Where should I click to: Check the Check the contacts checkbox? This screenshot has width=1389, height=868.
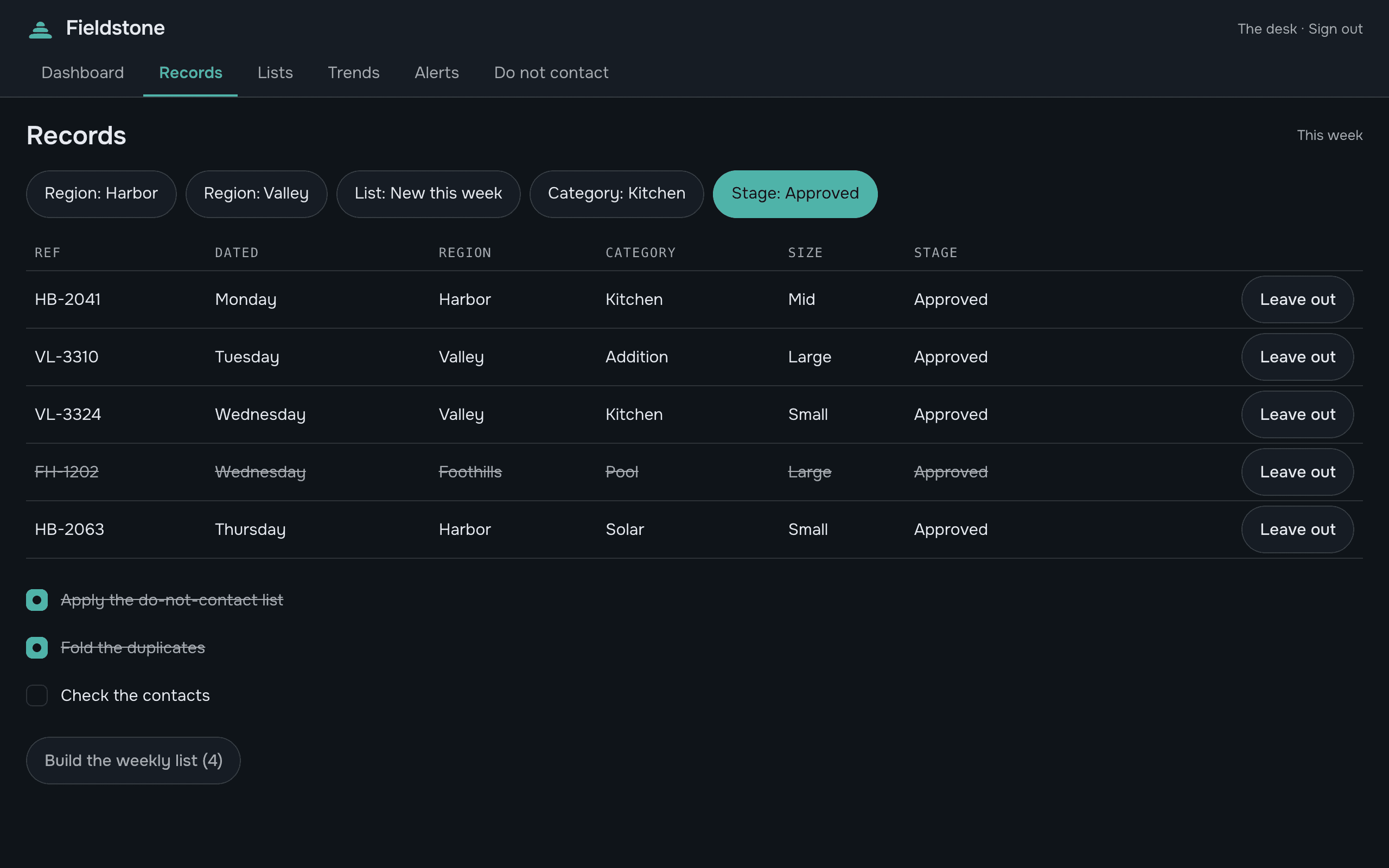coord(37,695)
